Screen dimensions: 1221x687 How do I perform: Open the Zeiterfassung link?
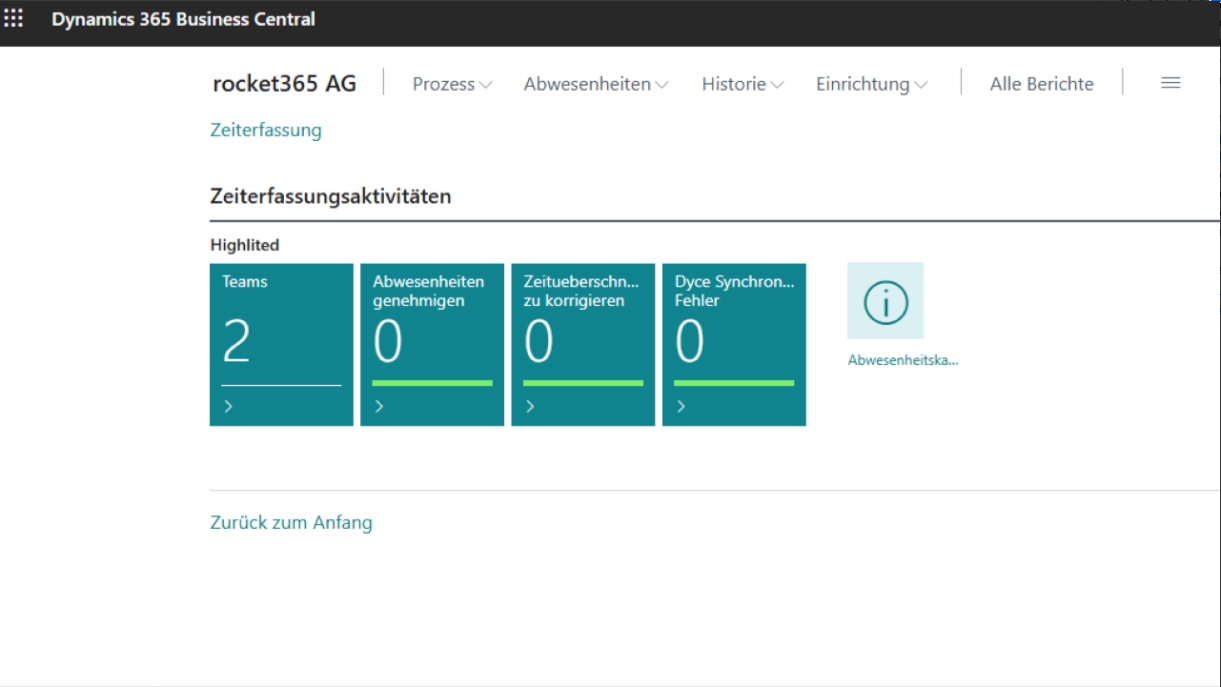266,130
